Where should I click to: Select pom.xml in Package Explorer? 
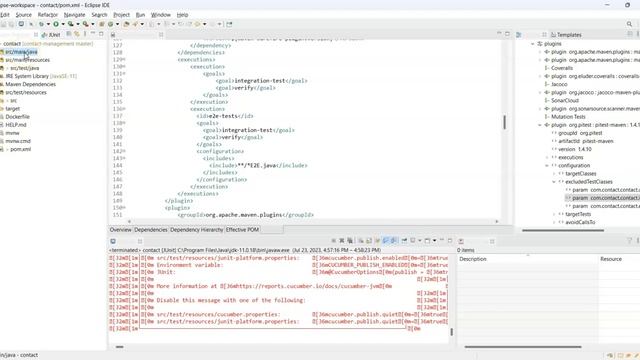click(20, 149)
